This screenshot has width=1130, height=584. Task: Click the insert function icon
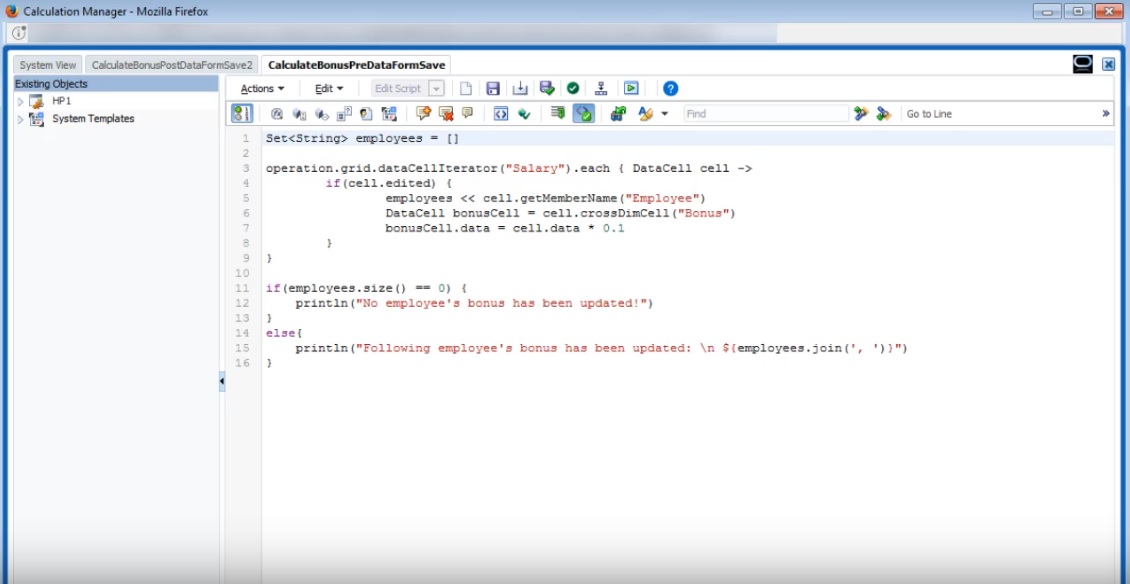(278, 113)
